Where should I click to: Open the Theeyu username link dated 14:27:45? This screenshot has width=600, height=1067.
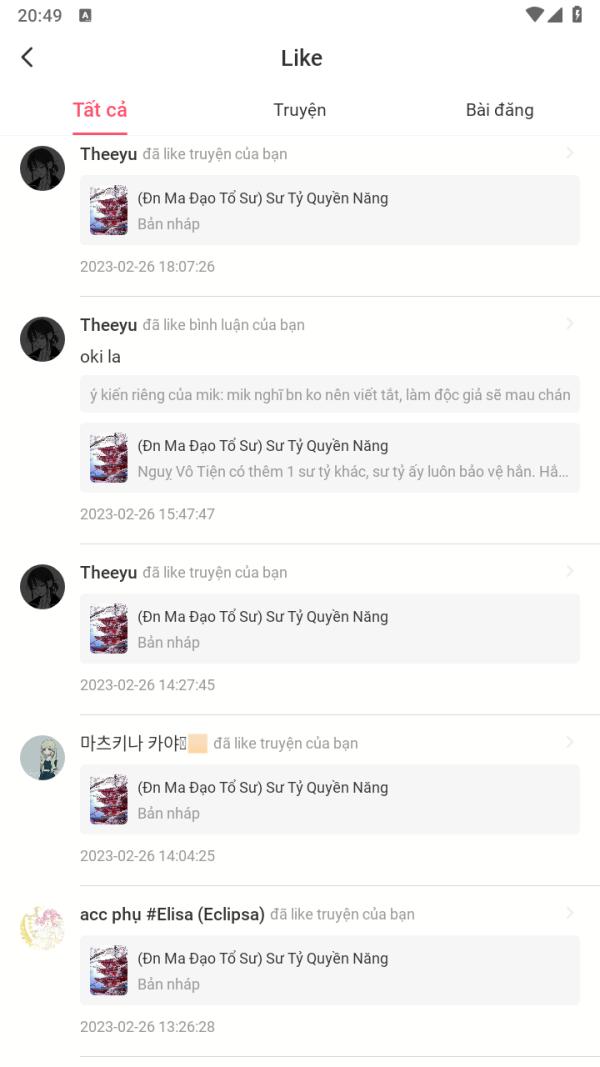(x=109, y=572)
